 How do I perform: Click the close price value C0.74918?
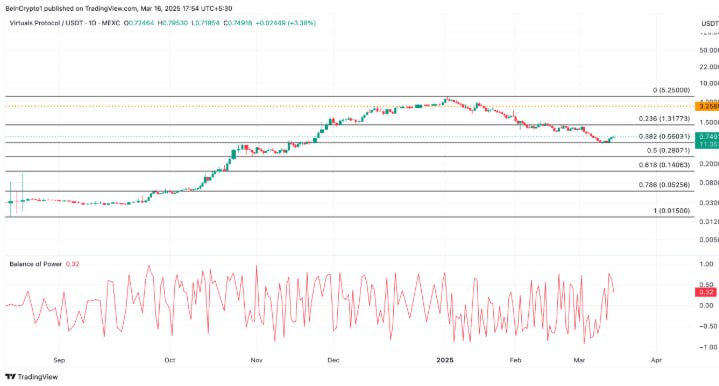click(x=238, y=23)
